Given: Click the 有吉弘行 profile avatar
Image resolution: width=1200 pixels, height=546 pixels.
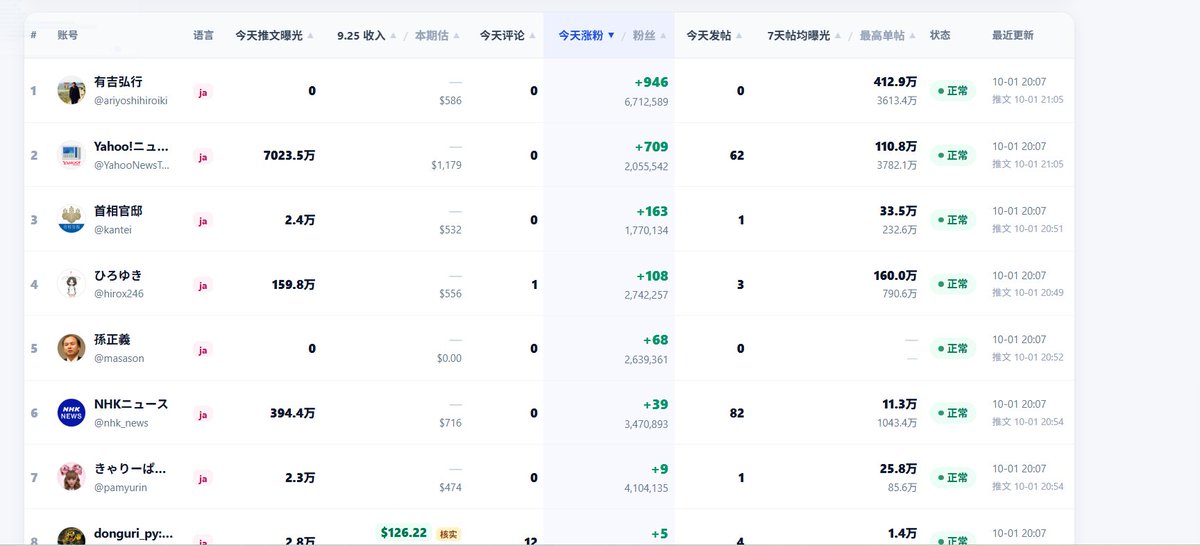Looking at the screenshot, I should 71,91.
